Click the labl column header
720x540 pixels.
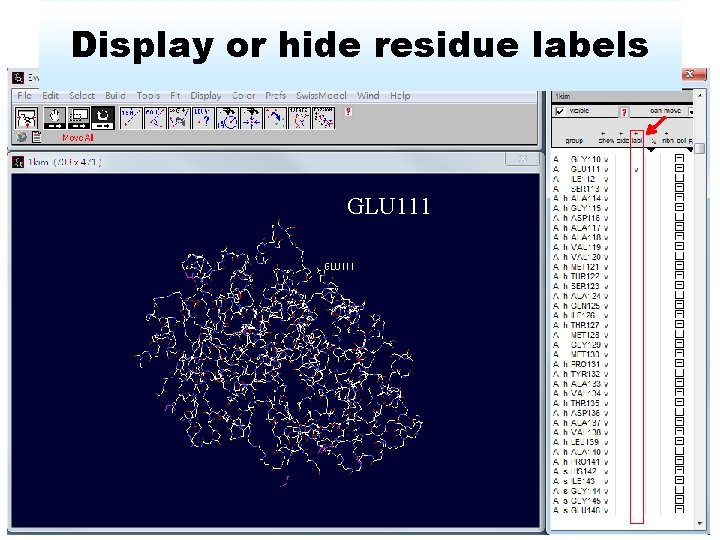click(x=636, y=141)
